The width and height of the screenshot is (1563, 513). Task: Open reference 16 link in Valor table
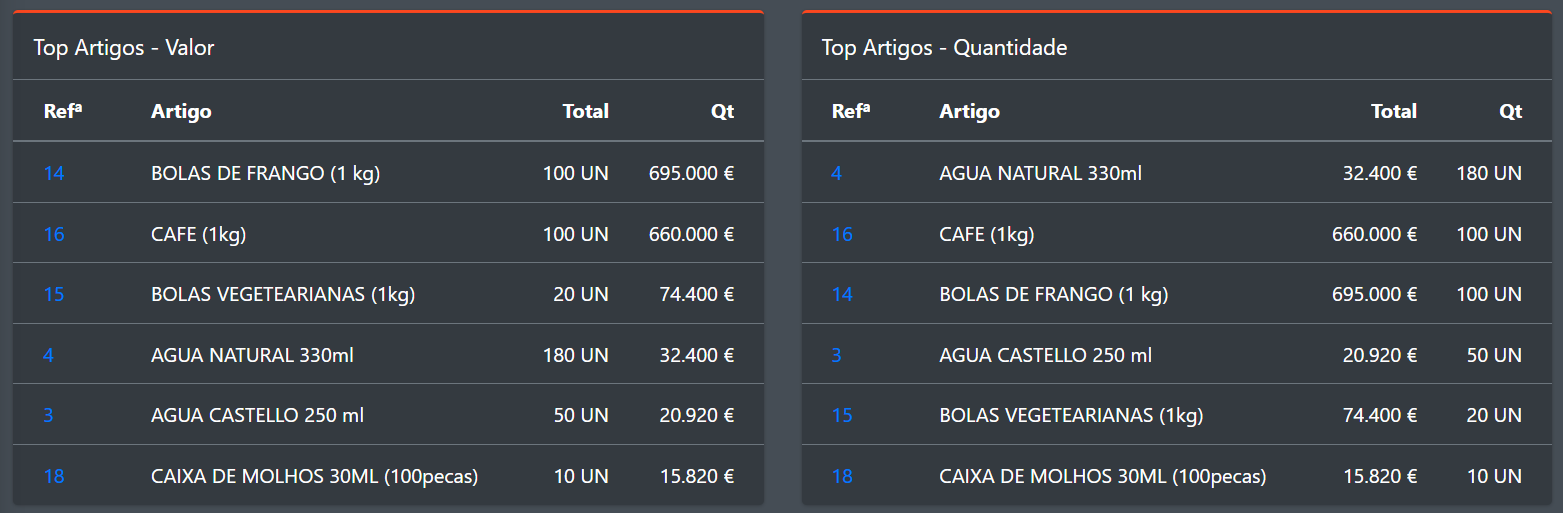pyautogui.click(x=54, y=234)
